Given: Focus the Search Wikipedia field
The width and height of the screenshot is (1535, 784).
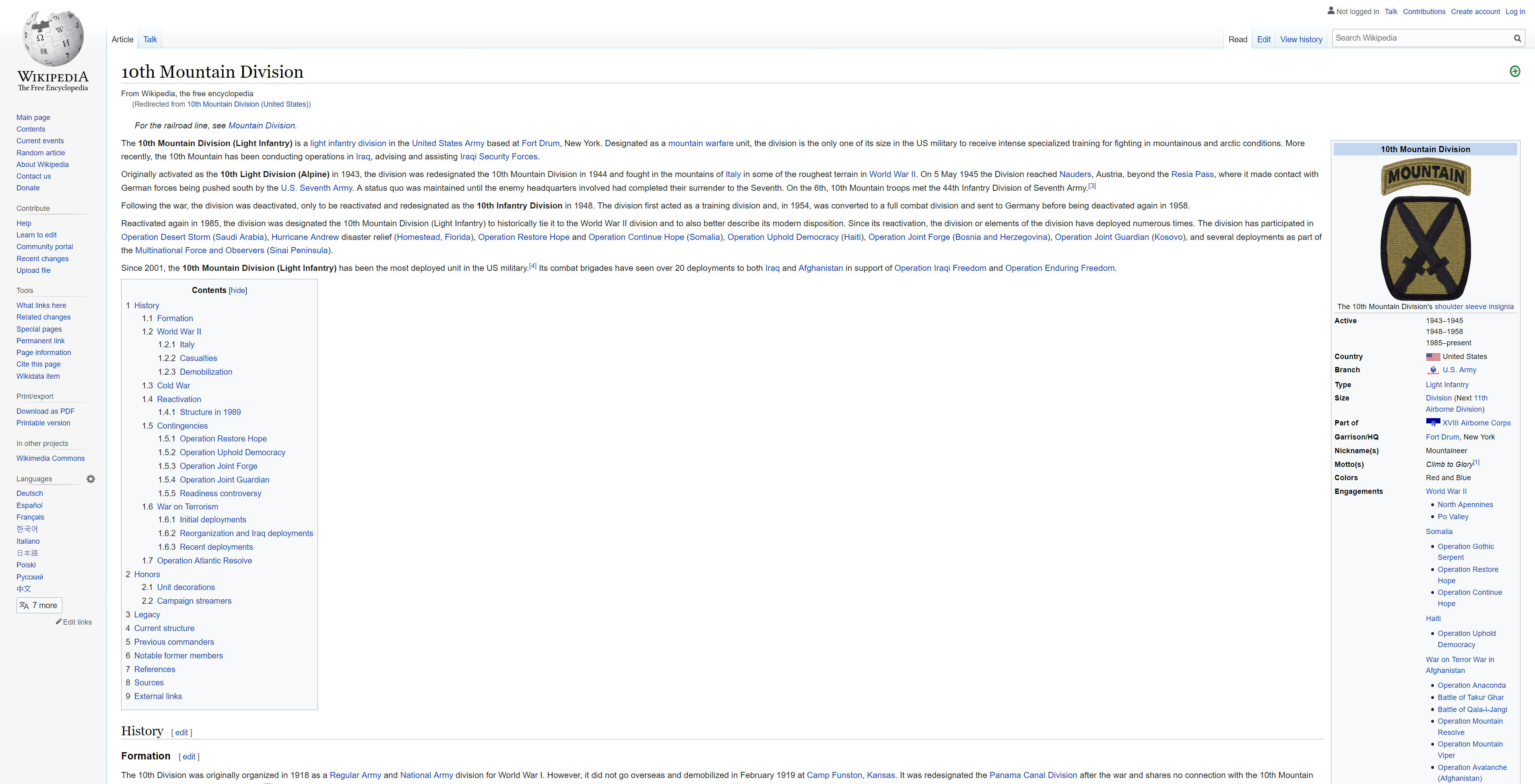Looking at the screenshot, I should click(1421, 38).
